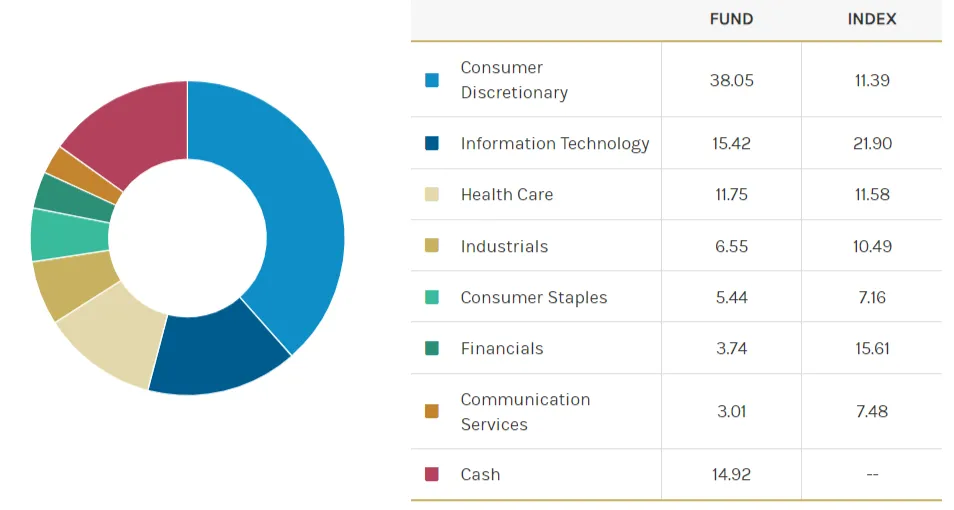Image resolution: width=954 pixels, height=510 pixels.
Task: Select the Health Care legend color square
Action: point(432,195)
